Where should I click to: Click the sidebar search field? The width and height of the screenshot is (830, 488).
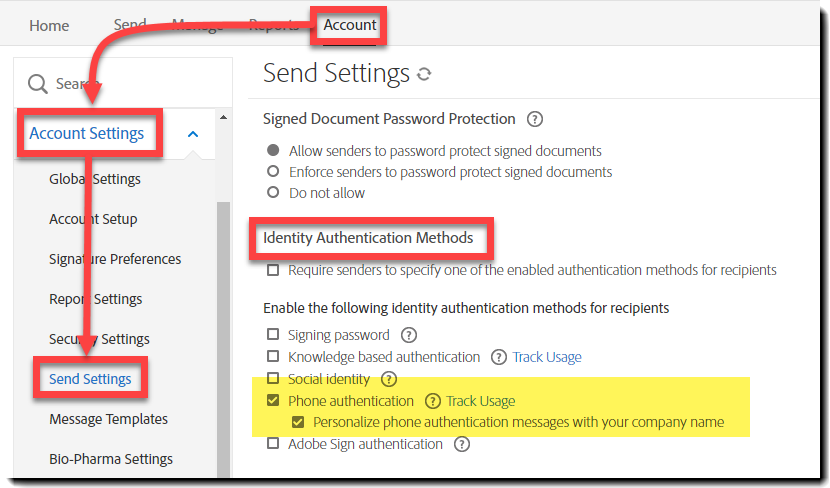(123, 83)
